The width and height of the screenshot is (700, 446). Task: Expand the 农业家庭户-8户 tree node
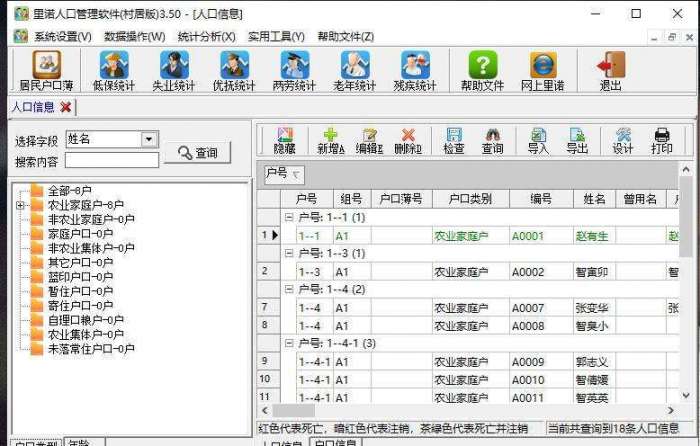pos(20,205)
